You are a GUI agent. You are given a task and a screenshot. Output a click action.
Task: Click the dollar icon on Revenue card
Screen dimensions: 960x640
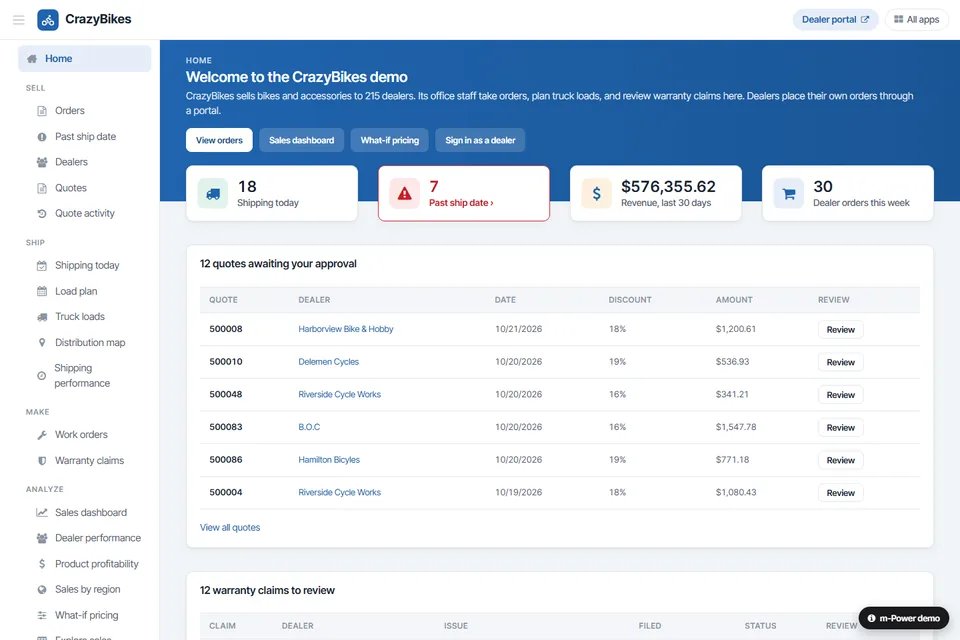(x=596, y=194)
